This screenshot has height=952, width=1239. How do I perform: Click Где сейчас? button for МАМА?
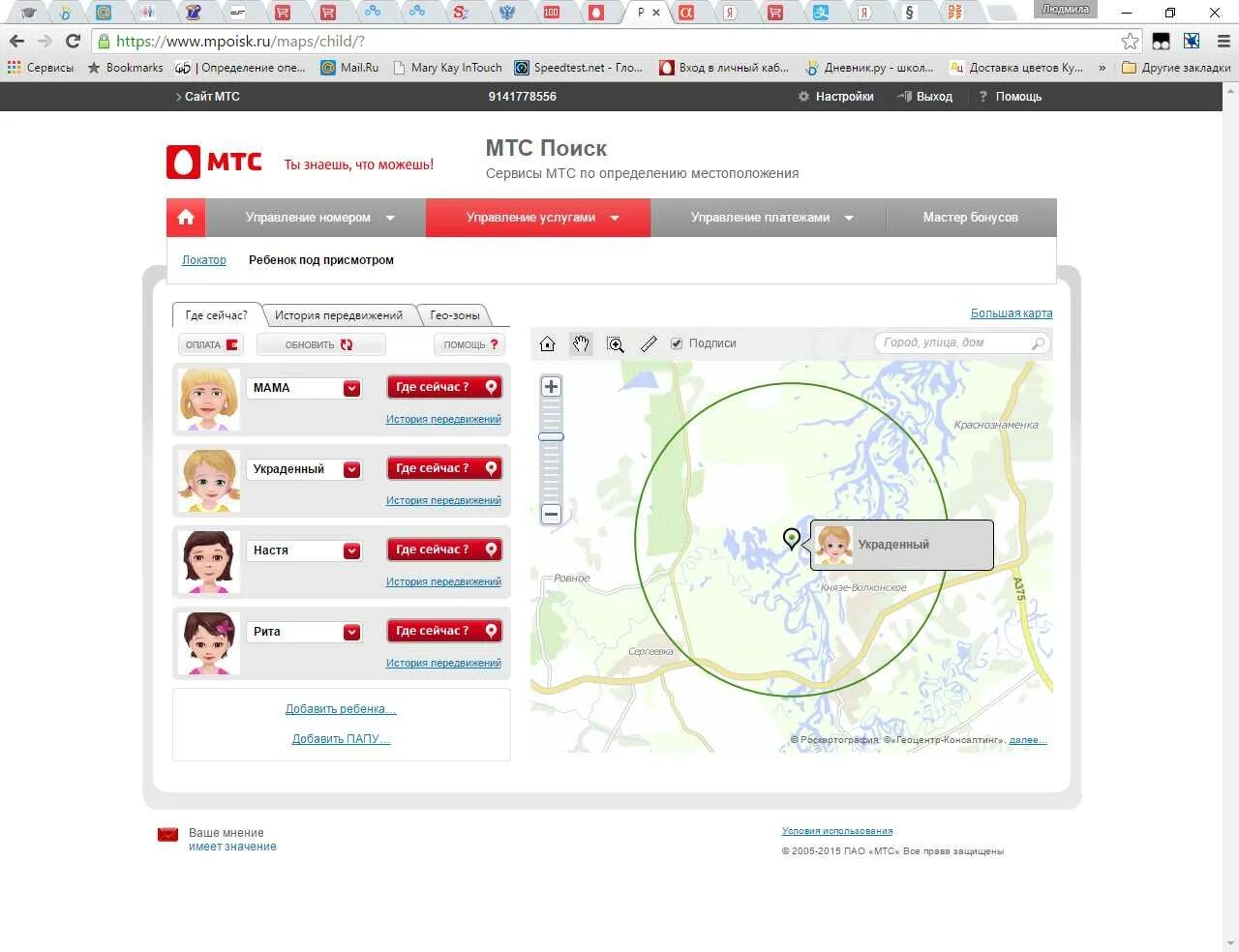tap(444, 387)
